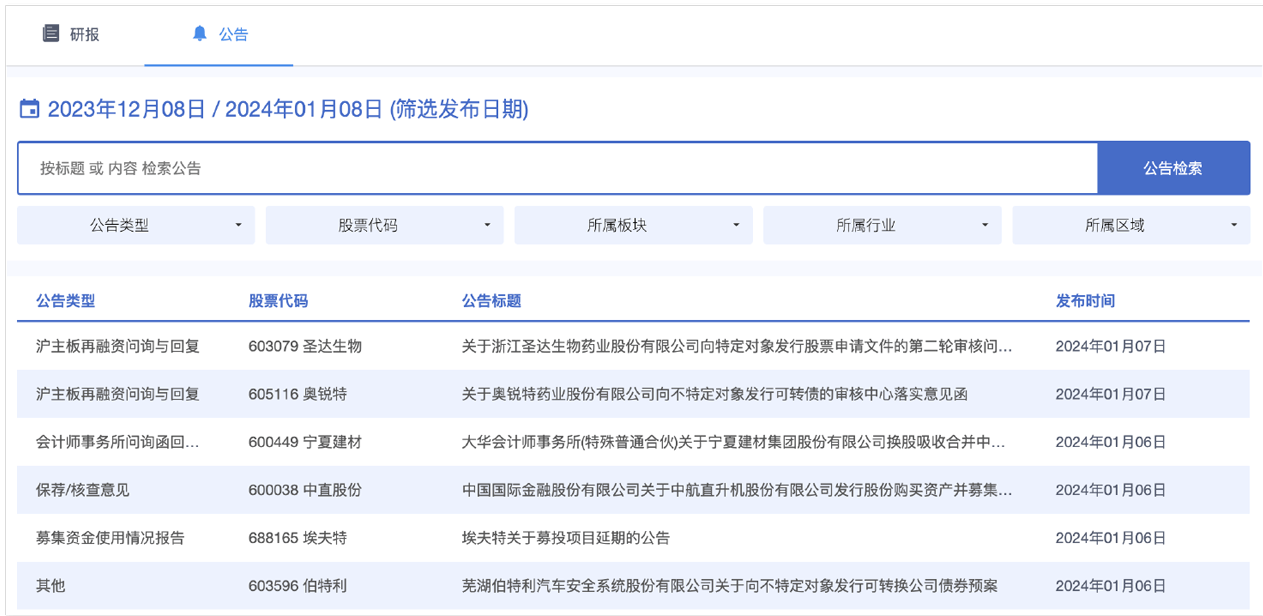Click the 保荐/核查意见 type cell

(x=83, y=490)
